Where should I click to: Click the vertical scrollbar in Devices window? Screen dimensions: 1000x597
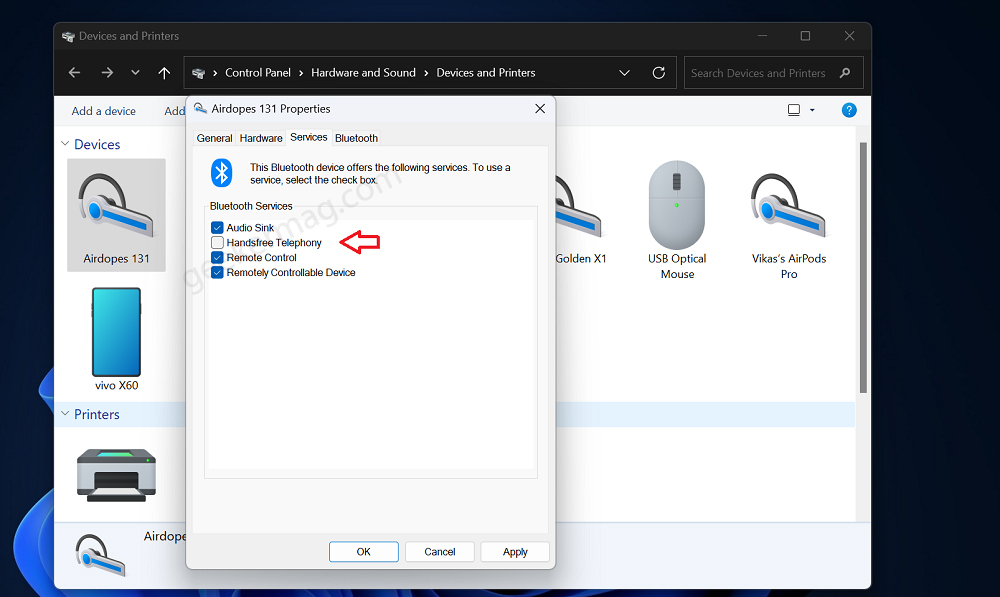click(863, 267)
